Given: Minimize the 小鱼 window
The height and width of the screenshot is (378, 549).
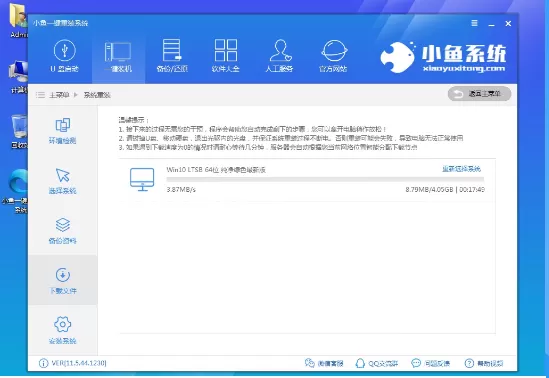Looking at the screenshot, I should click(492, 24).
